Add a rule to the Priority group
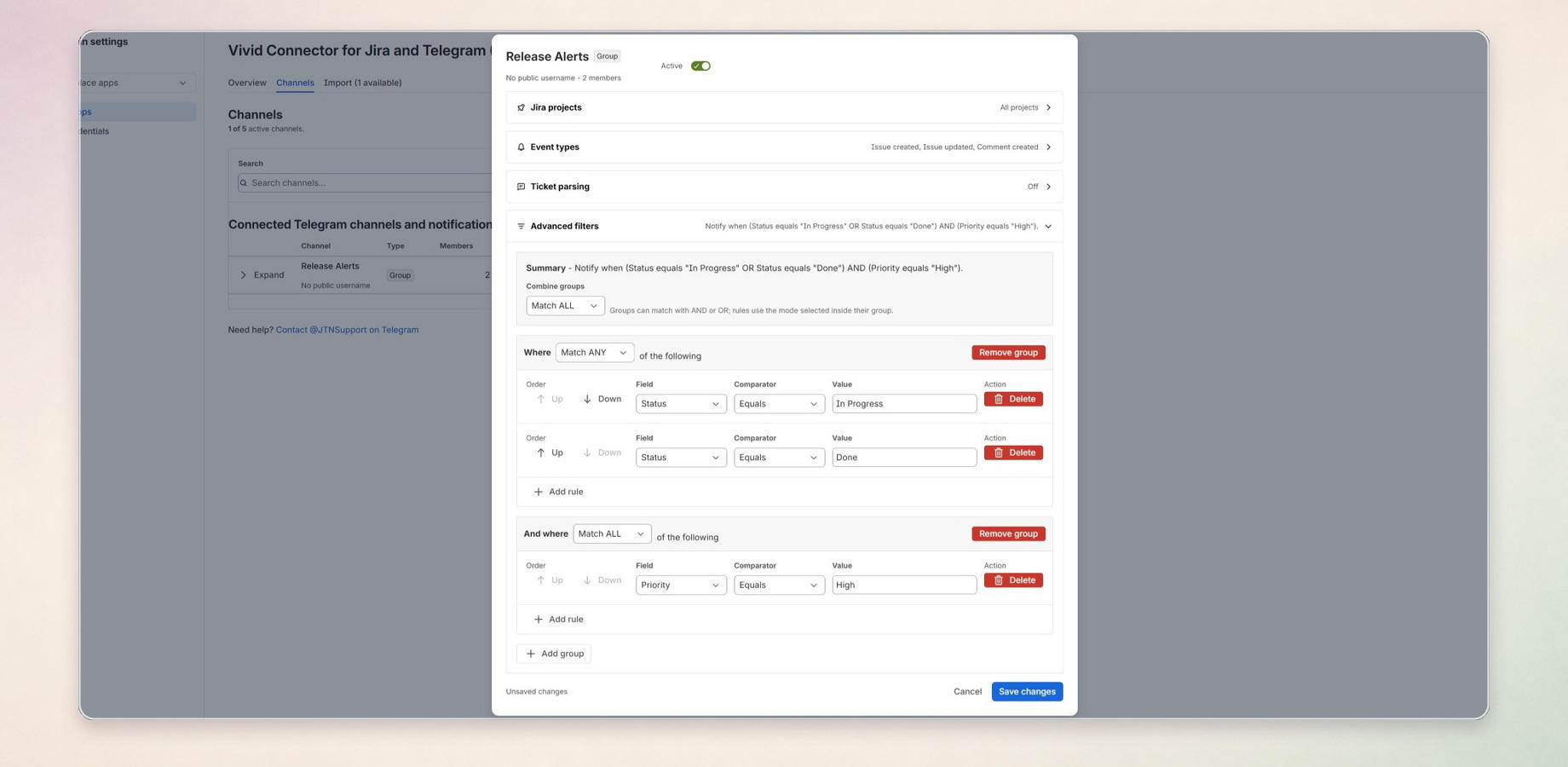1568x767 pixels. tap(558, 620)
